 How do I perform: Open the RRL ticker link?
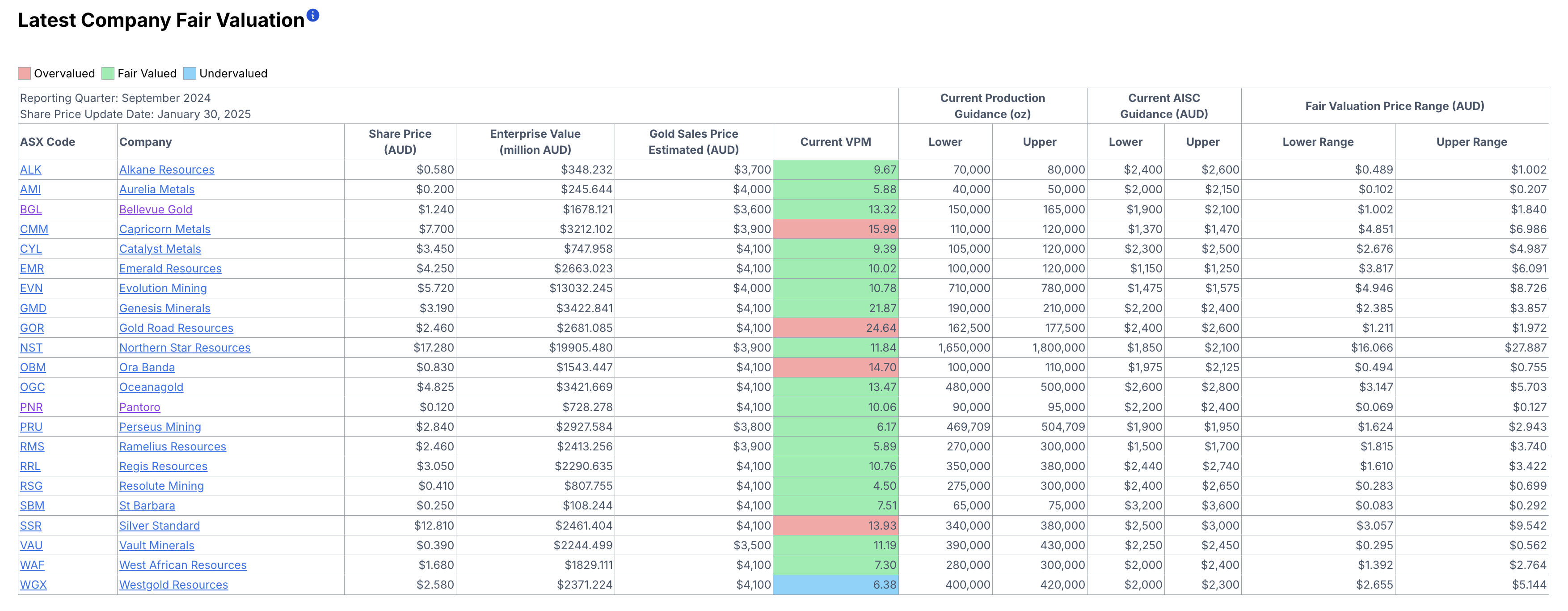tap(30, 466)
